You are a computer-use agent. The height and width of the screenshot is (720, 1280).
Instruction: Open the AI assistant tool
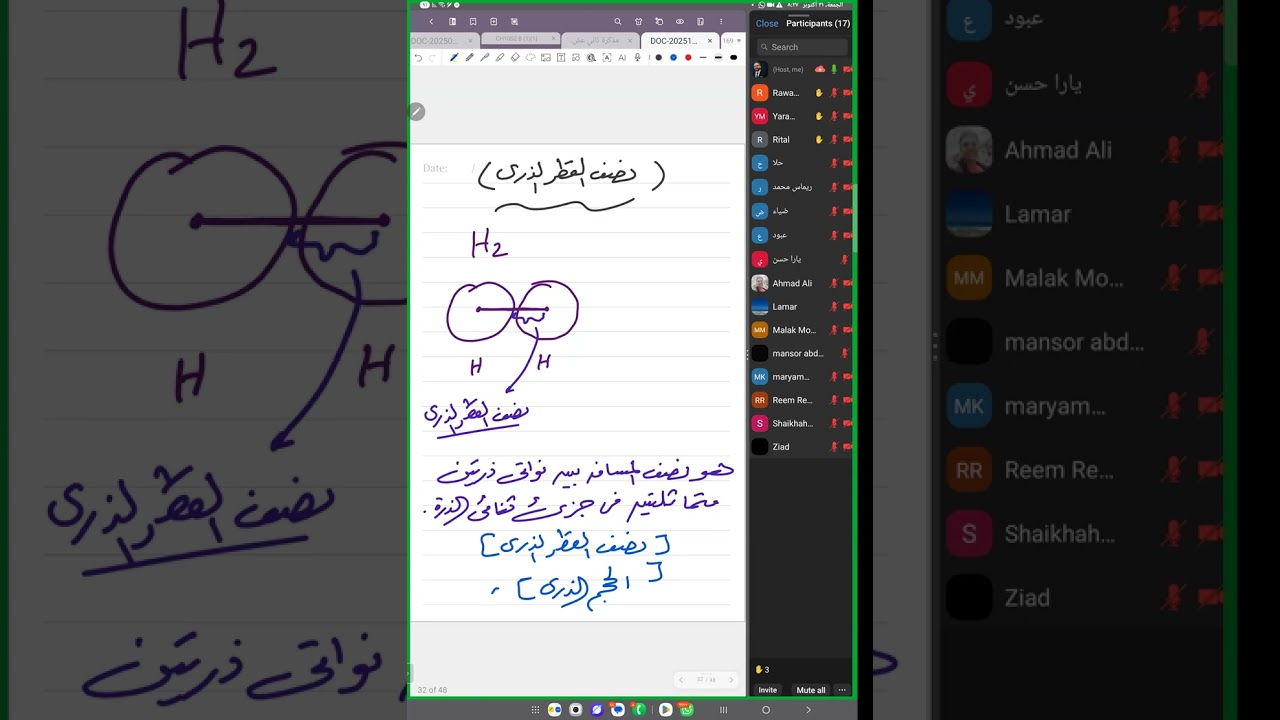pos(622,58)
